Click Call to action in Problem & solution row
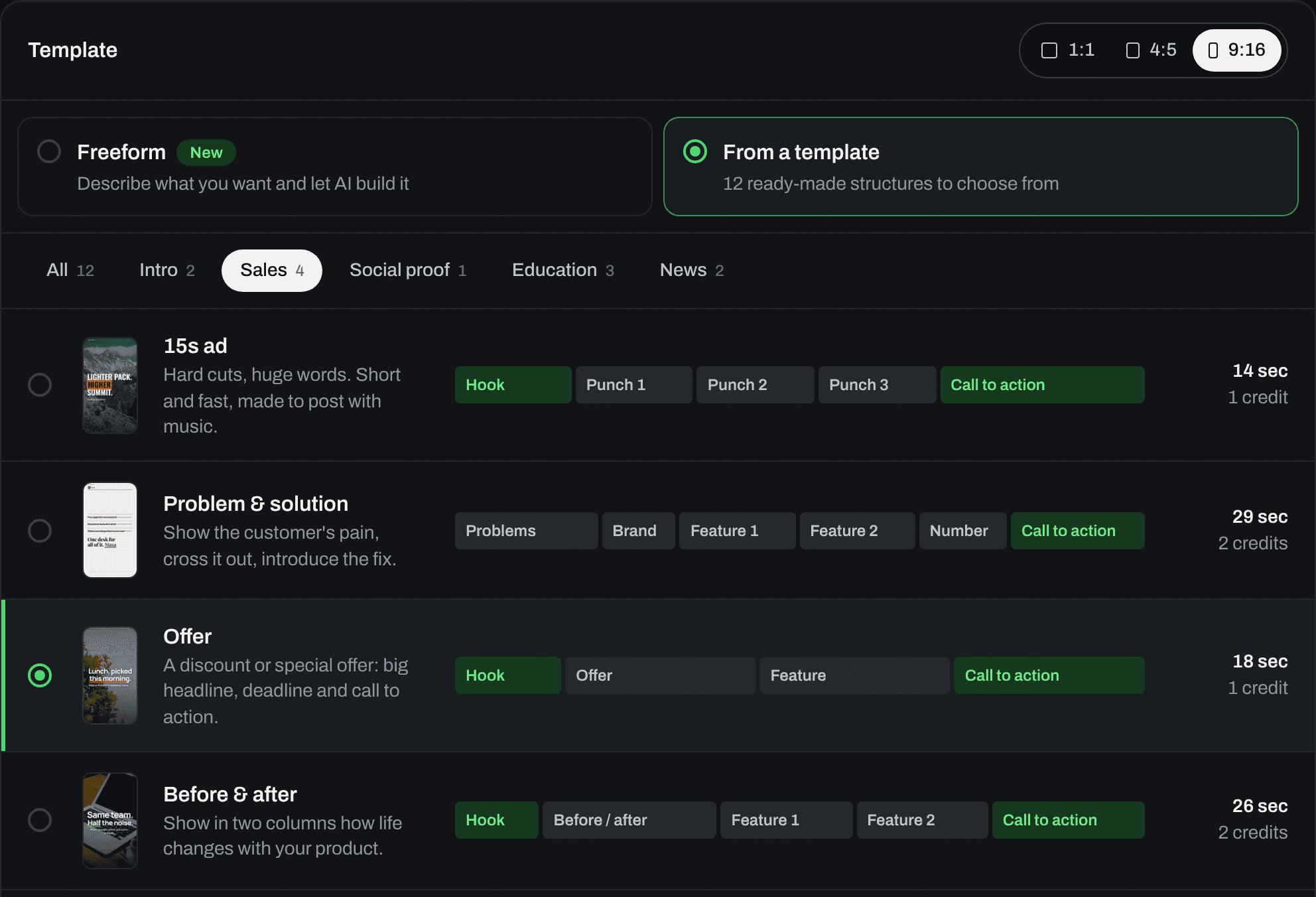Viewport: 1316px width, 897px height. click(1078, 531)
